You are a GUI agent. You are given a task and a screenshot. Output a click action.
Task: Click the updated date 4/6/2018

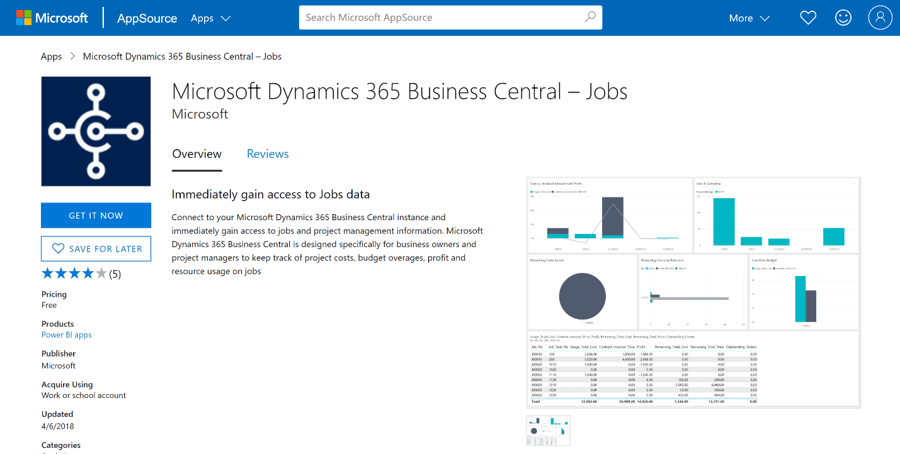pyautogui.click(x=57, y=426)
